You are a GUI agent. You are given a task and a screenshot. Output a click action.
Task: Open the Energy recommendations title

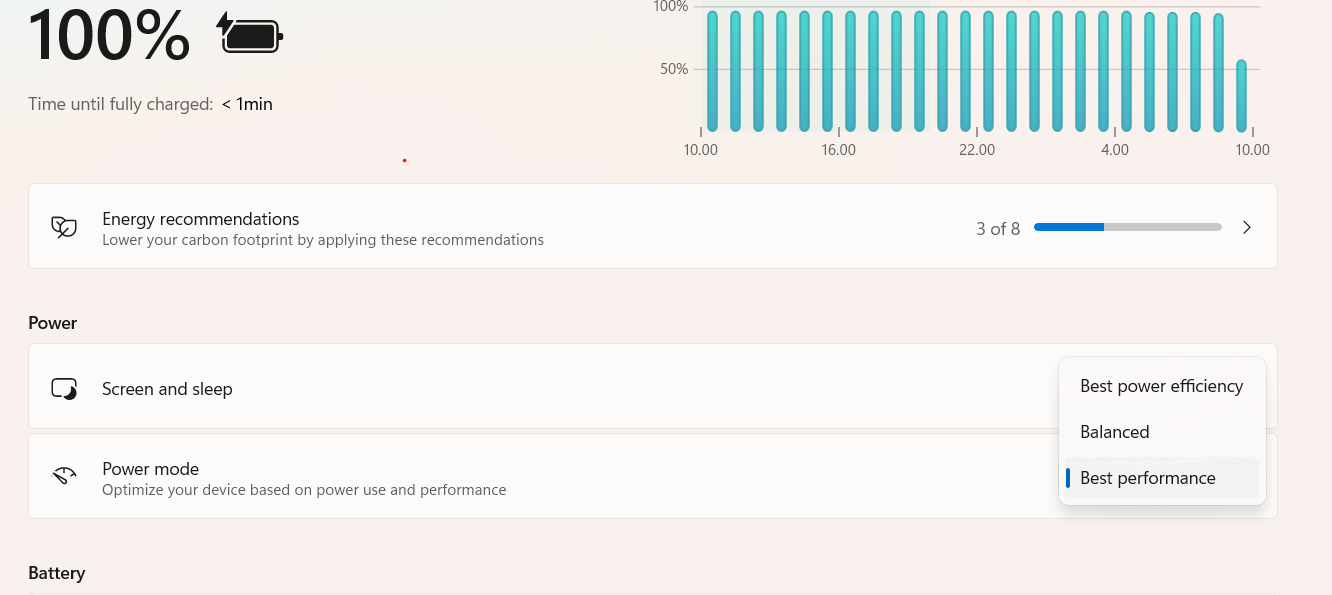click(x=200, y=219)
